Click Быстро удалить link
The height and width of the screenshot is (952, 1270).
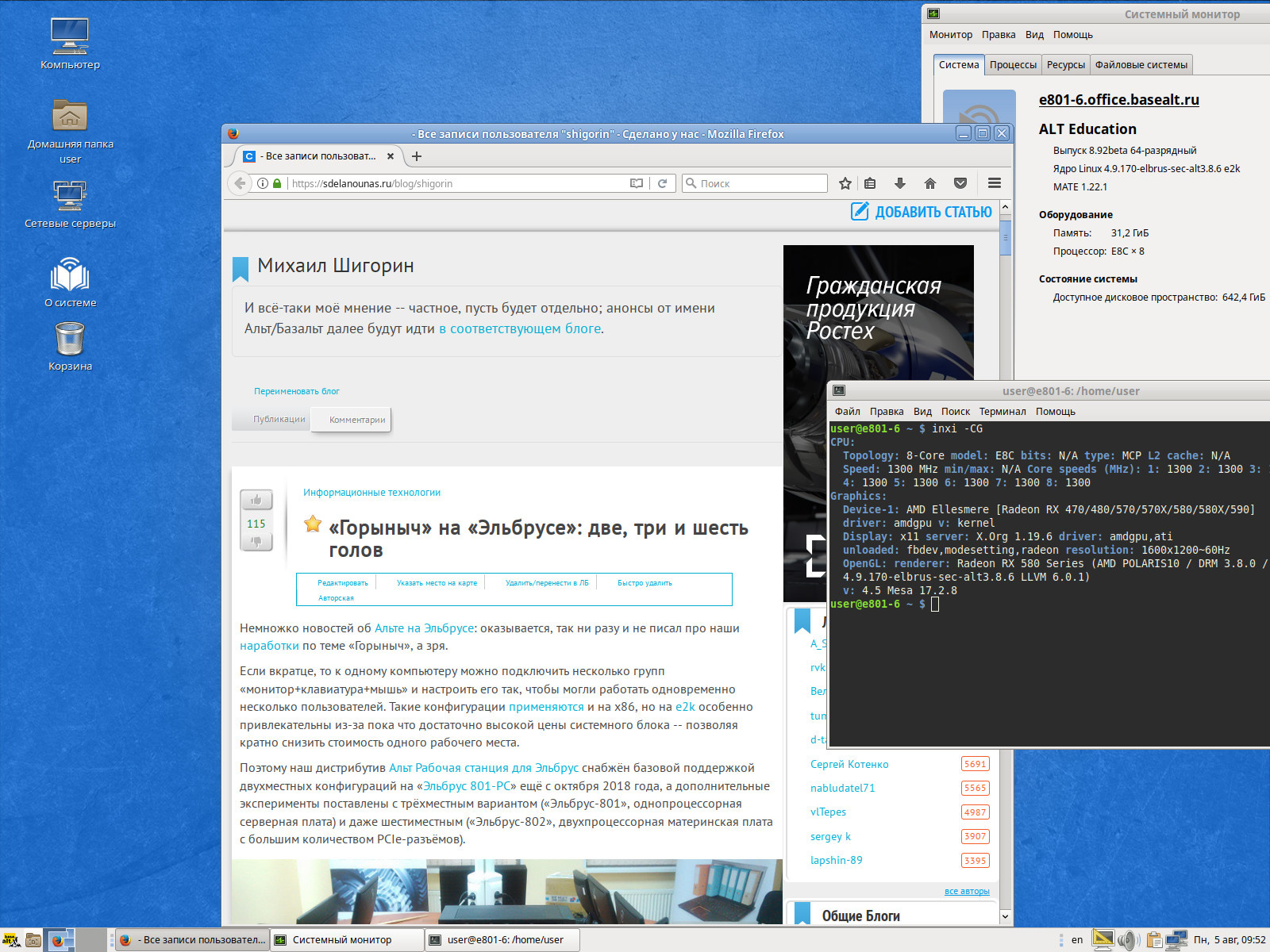(645, 583)
